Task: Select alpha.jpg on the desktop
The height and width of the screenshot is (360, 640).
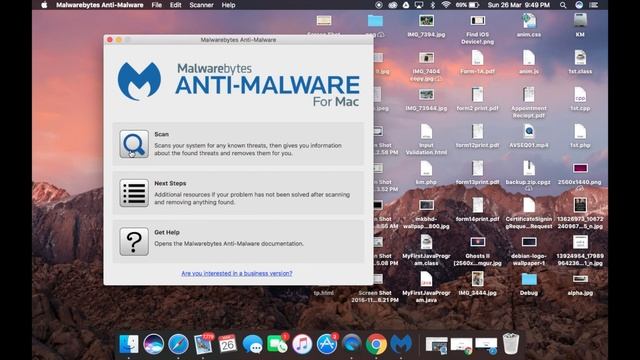Action: (x=580, y=279)
